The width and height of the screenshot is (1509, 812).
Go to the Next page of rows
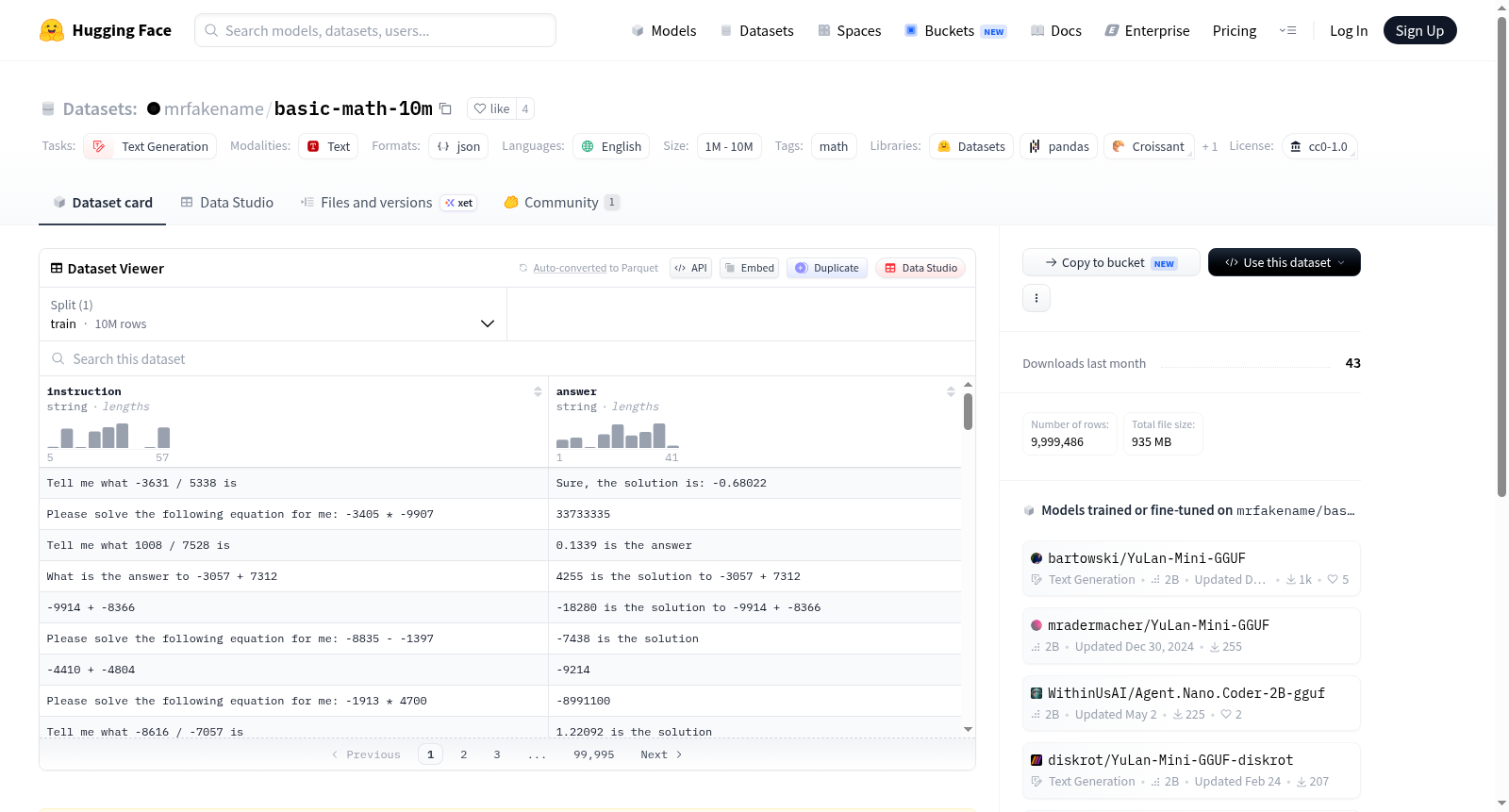click(661, 754)
